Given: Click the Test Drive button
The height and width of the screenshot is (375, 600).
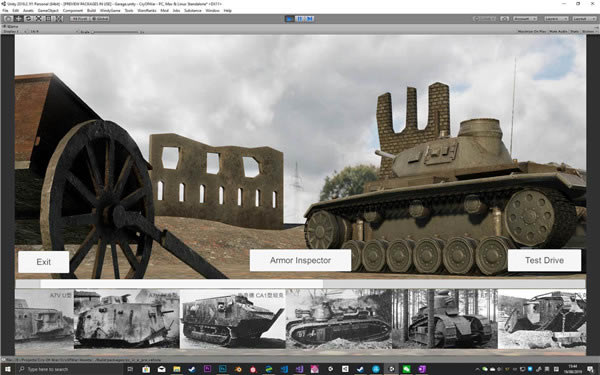Looking at the screenshot, I should pos(544,260).
